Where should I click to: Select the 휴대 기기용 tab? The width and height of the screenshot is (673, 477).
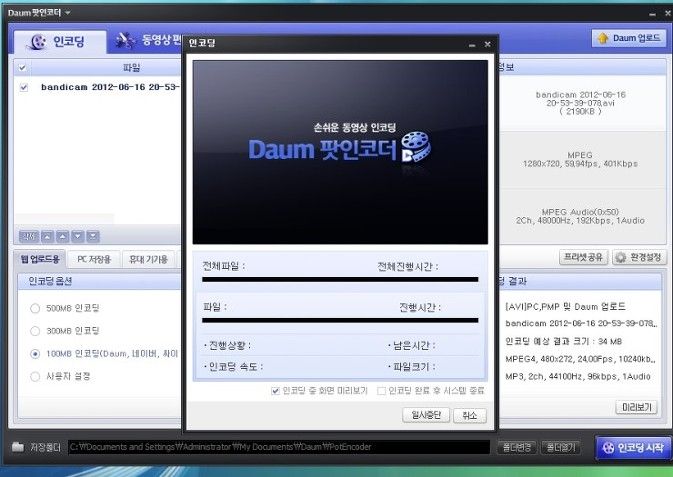click(149, 259)
